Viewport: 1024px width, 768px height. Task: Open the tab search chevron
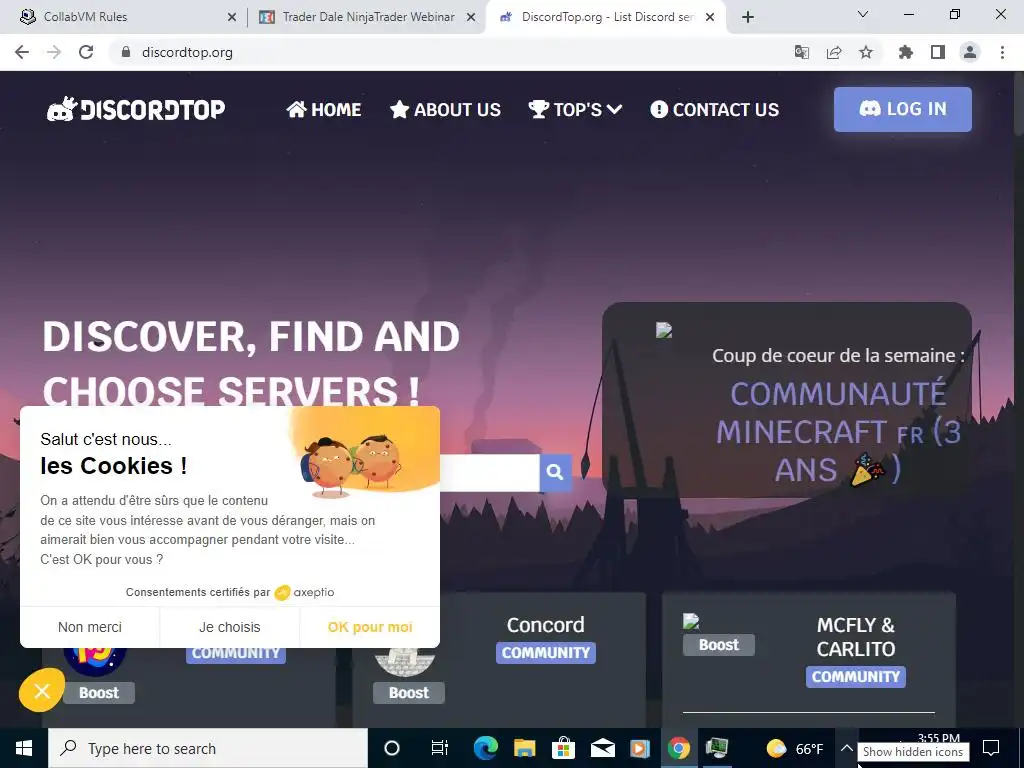point(862,14)
